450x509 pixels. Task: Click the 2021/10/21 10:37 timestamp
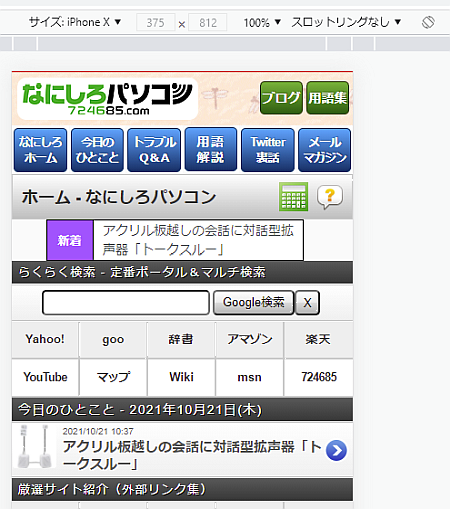[98, 431]
